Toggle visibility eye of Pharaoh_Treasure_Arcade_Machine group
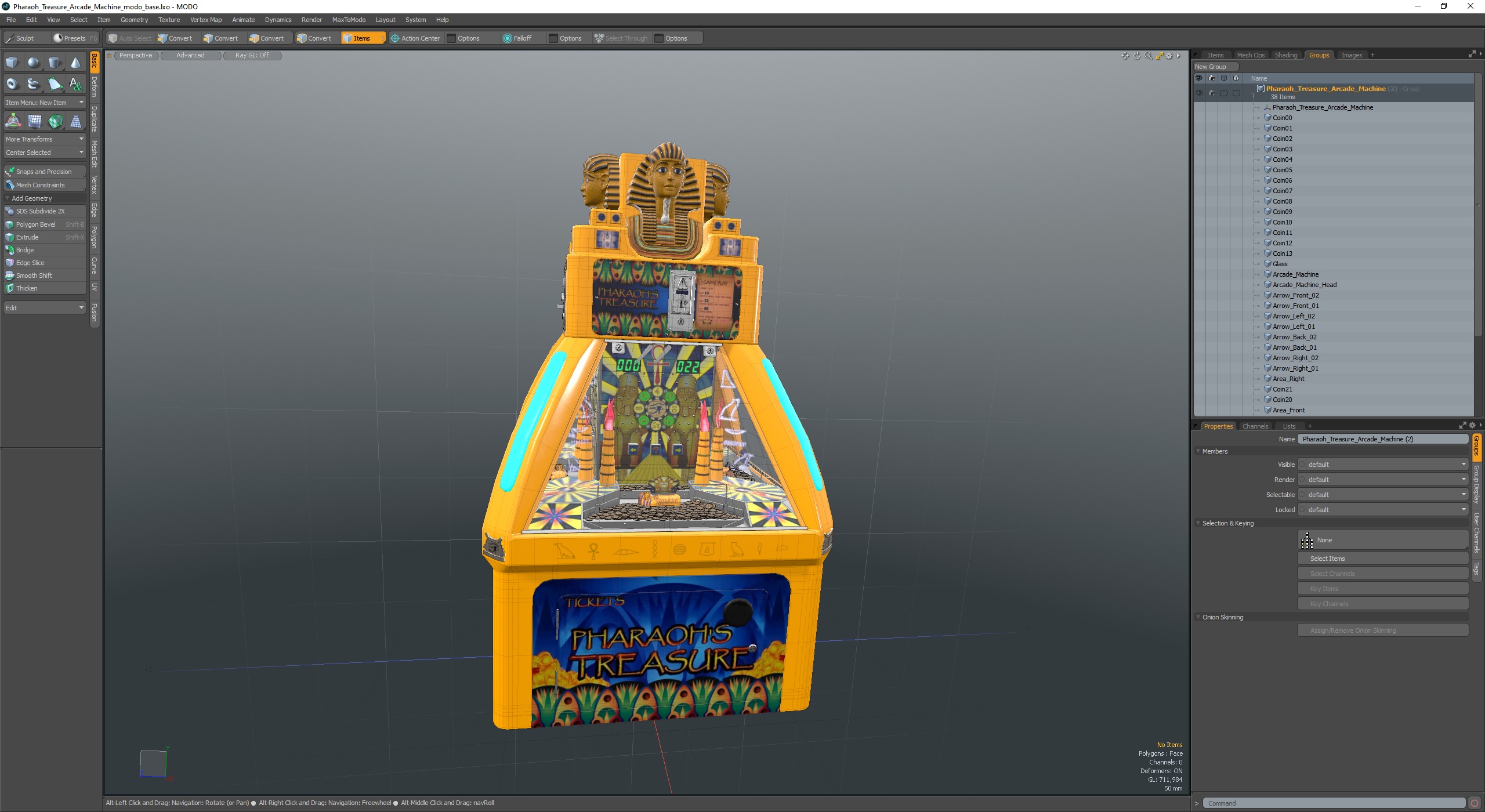The image size is (1485, 812). click(1199, 93)
